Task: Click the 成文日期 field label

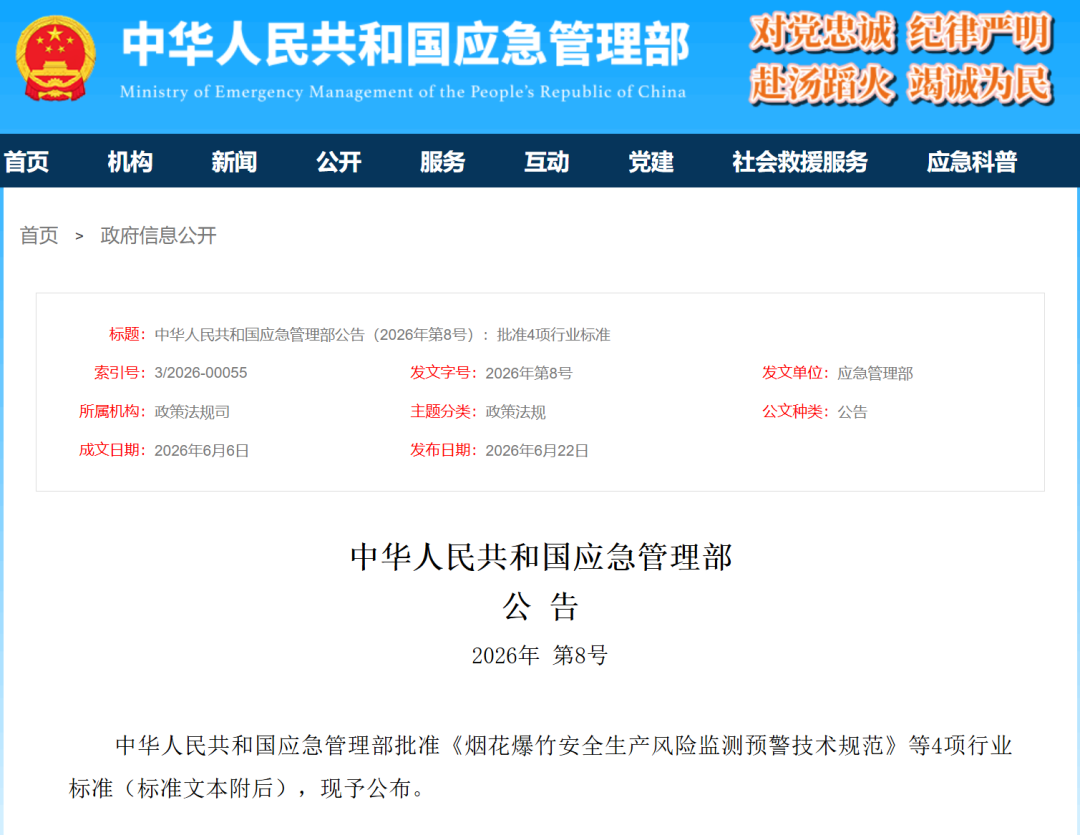Action: coord(112,450)
